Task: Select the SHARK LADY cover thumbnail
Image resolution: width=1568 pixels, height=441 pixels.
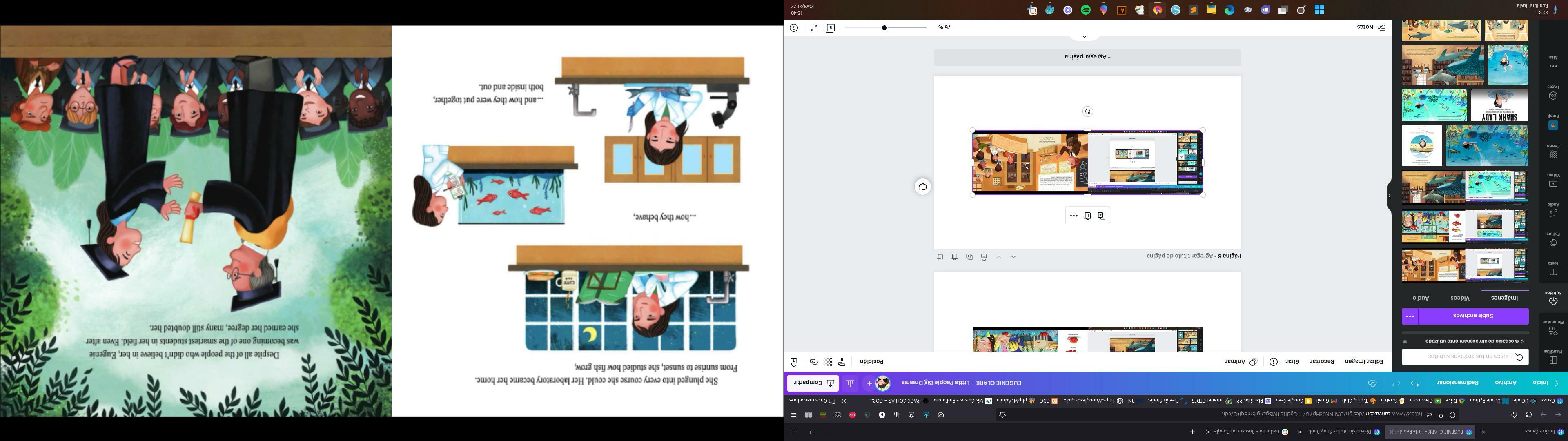Action: [x=1499, y=106]
